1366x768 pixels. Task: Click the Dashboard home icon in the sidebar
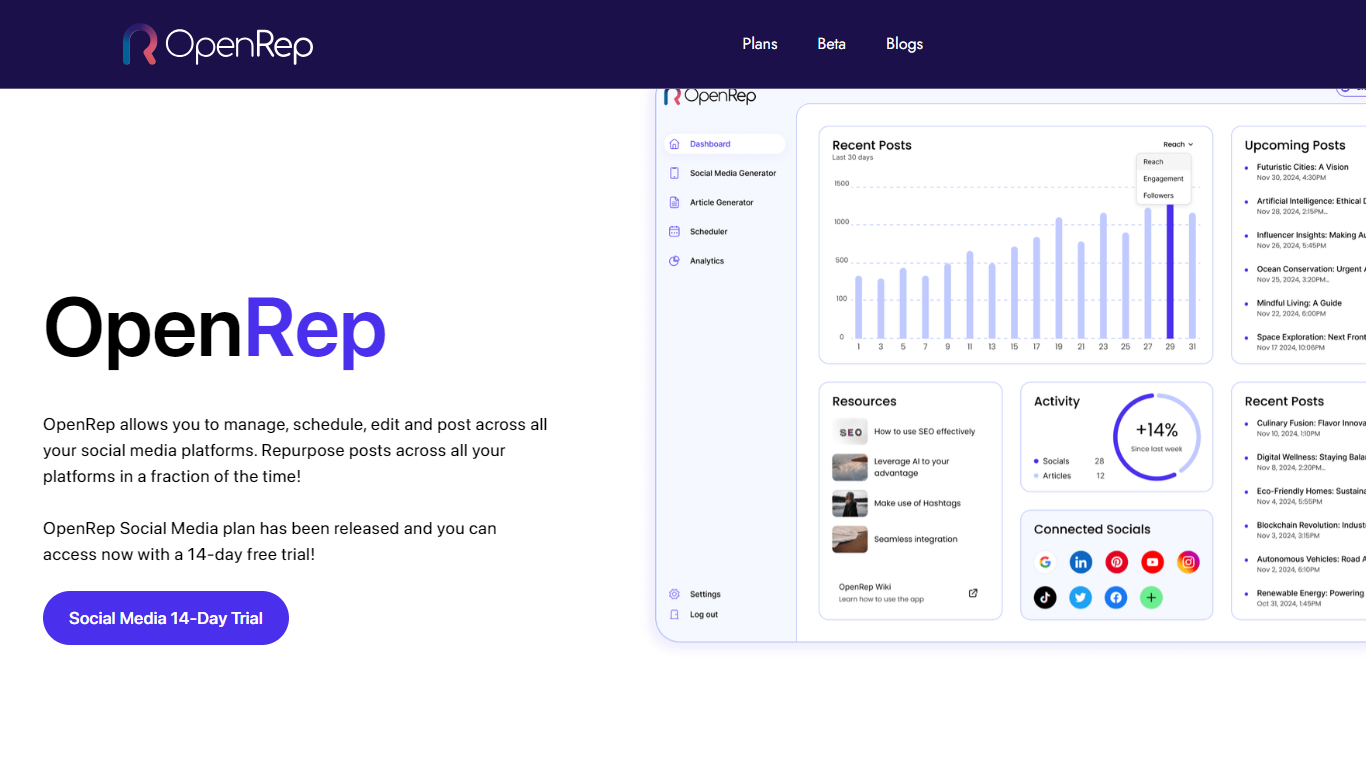(674, 144)
